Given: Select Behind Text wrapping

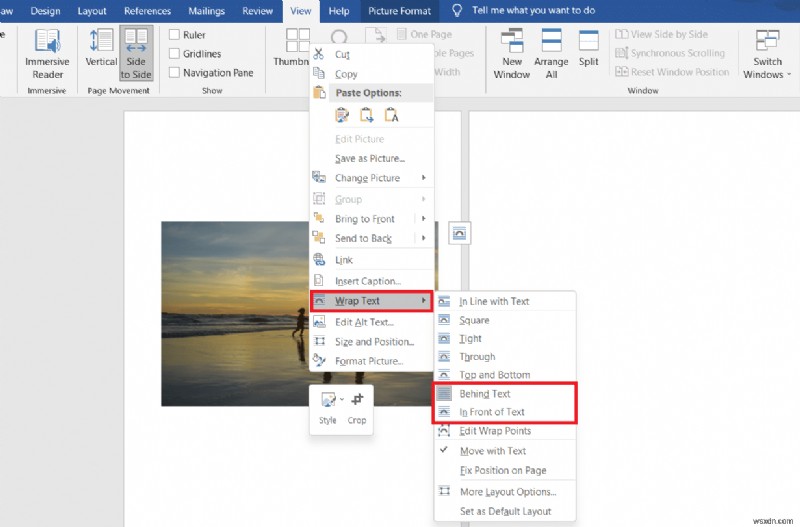Looking at the screenshot, I should [505, 393].
